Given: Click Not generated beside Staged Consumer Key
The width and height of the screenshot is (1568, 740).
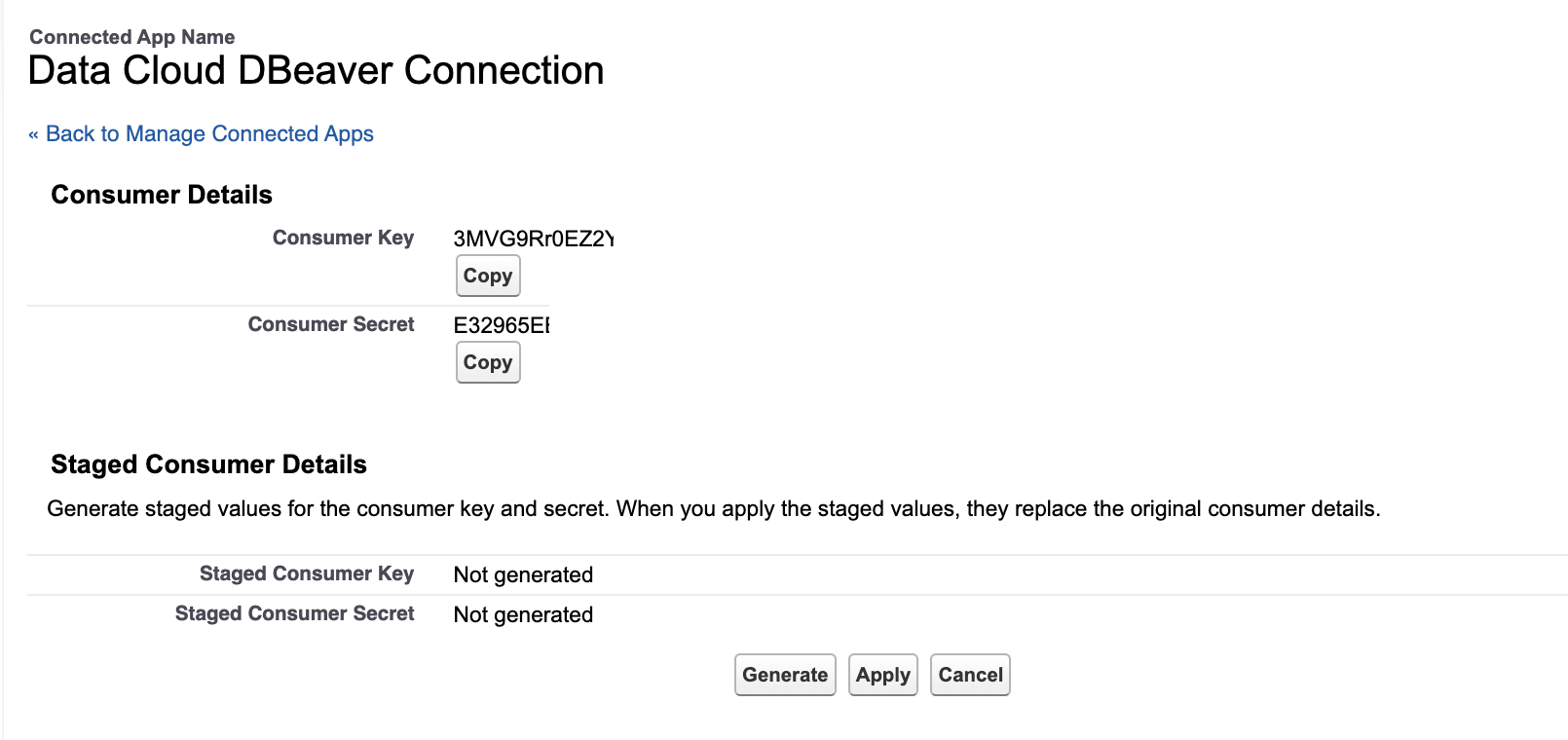Looking at the screenshot, I should (x=523, y=574).
